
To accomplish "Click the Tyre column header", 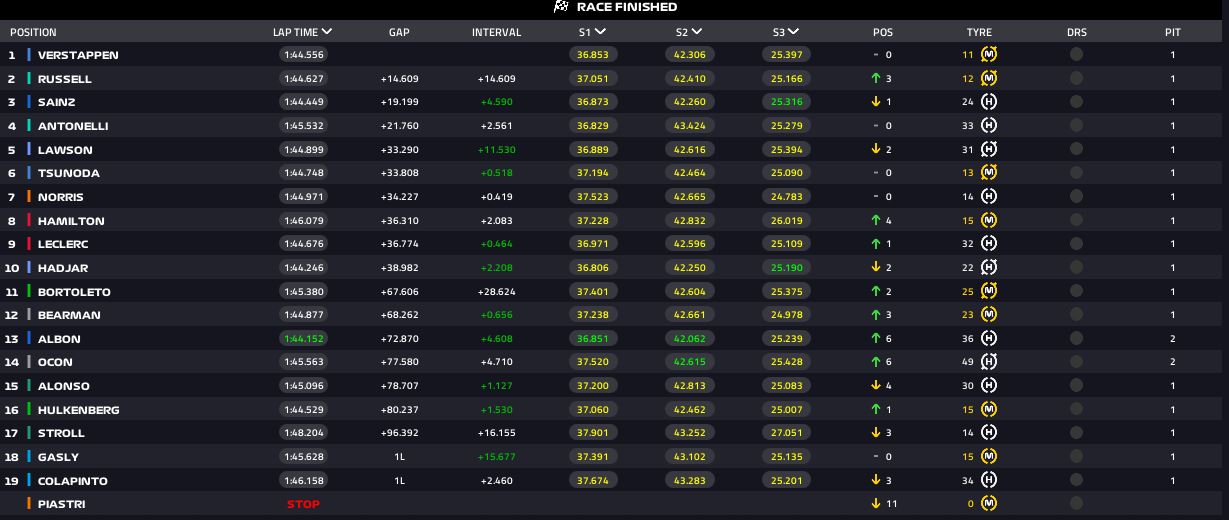I will pos(979,32).
